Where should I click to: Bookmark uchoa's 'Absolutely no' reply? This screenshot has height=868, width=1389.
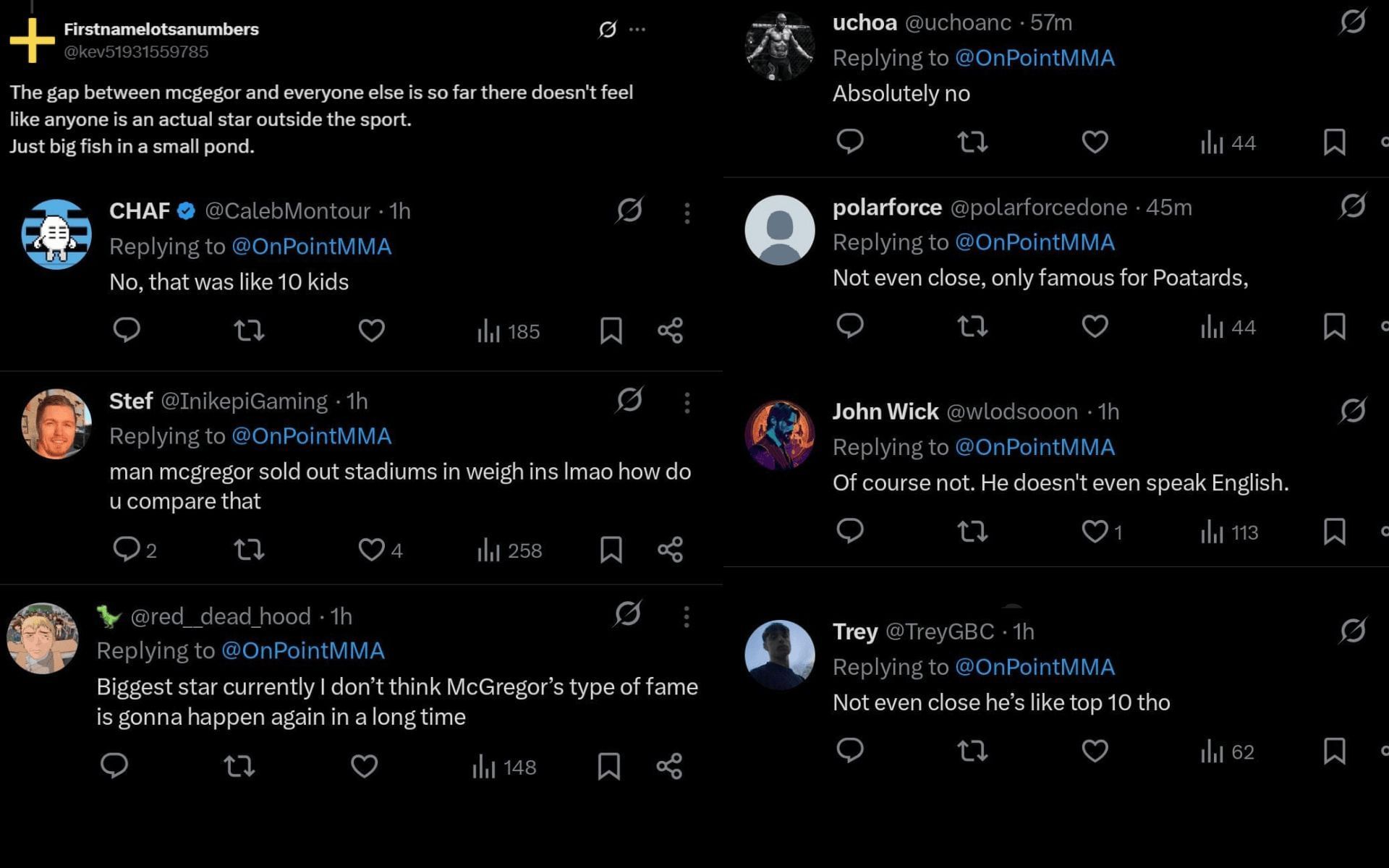click(1334, 142)
